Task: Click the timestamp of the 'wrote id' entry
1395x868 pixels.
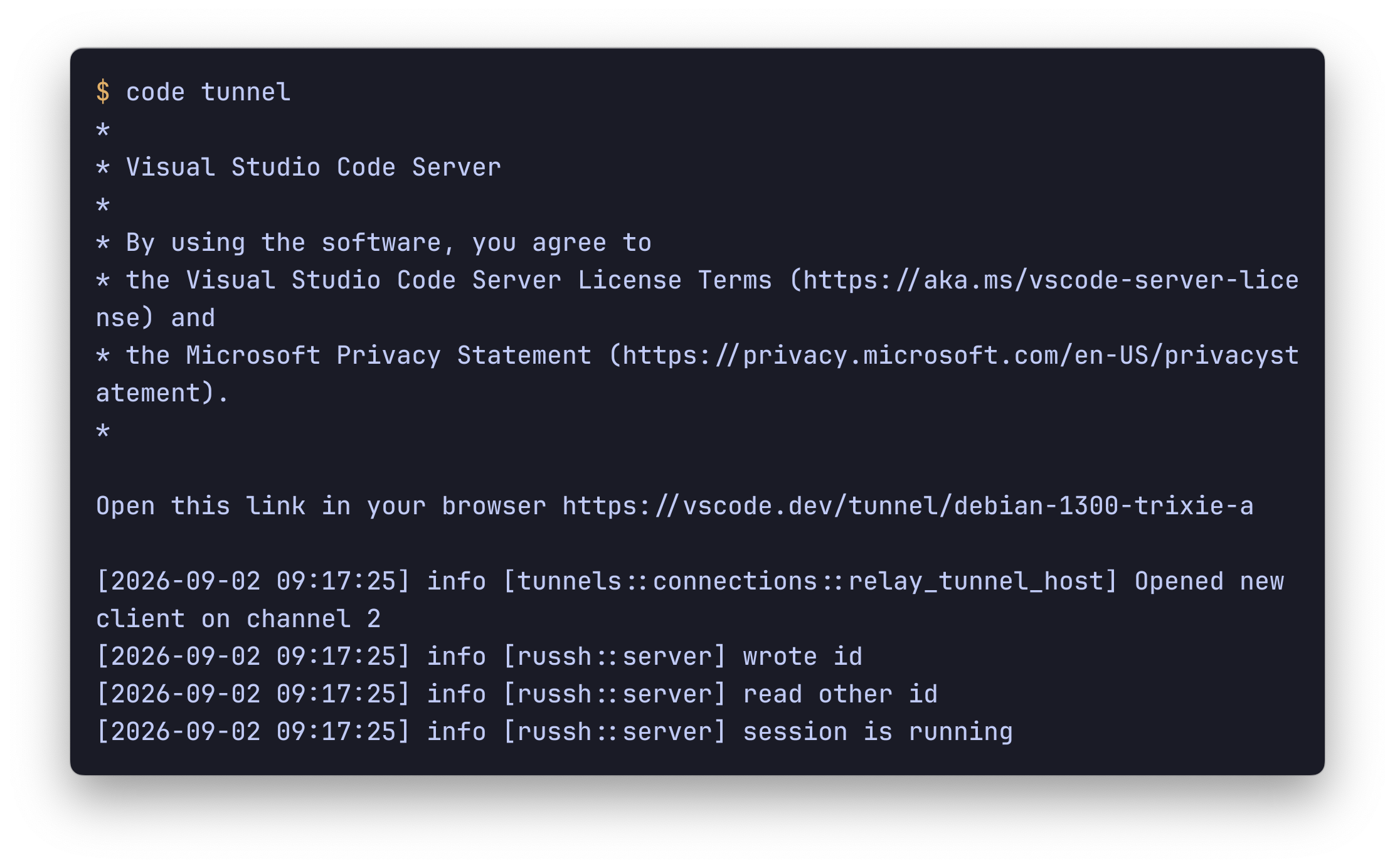Action: click(x=253, y=657)
